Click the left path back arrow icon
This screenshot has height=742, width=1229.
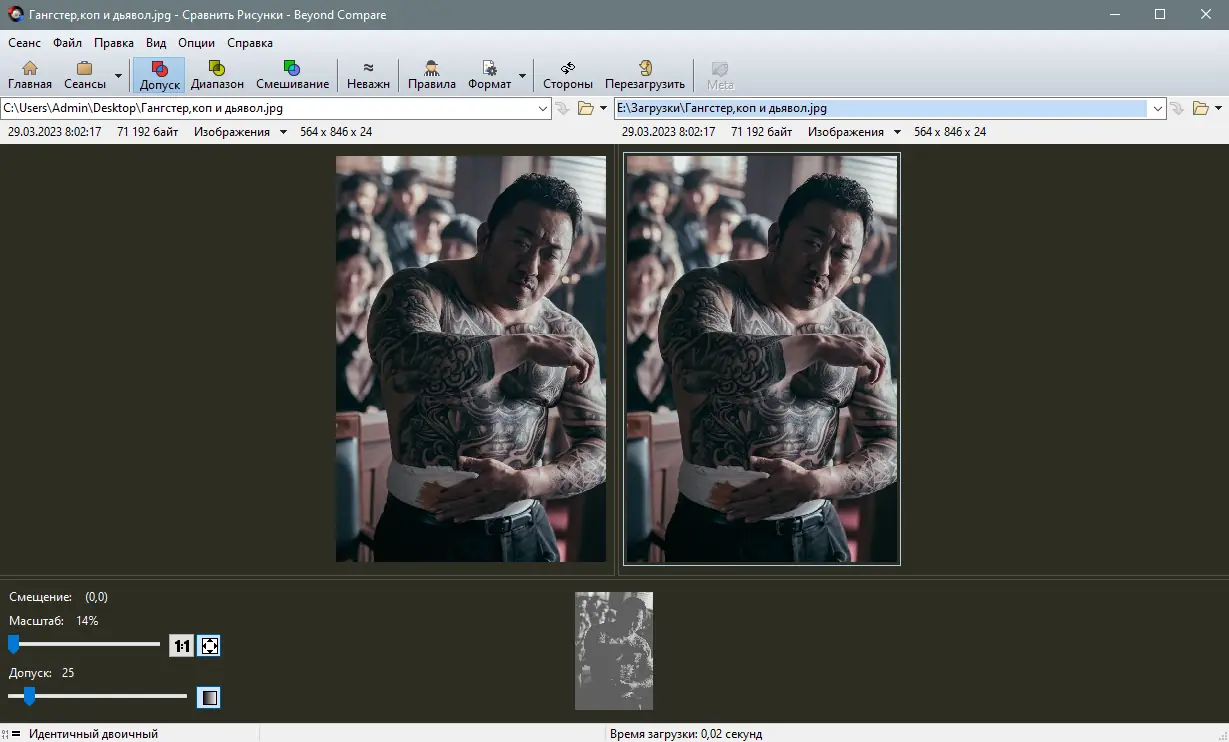[x=564, y=108]
